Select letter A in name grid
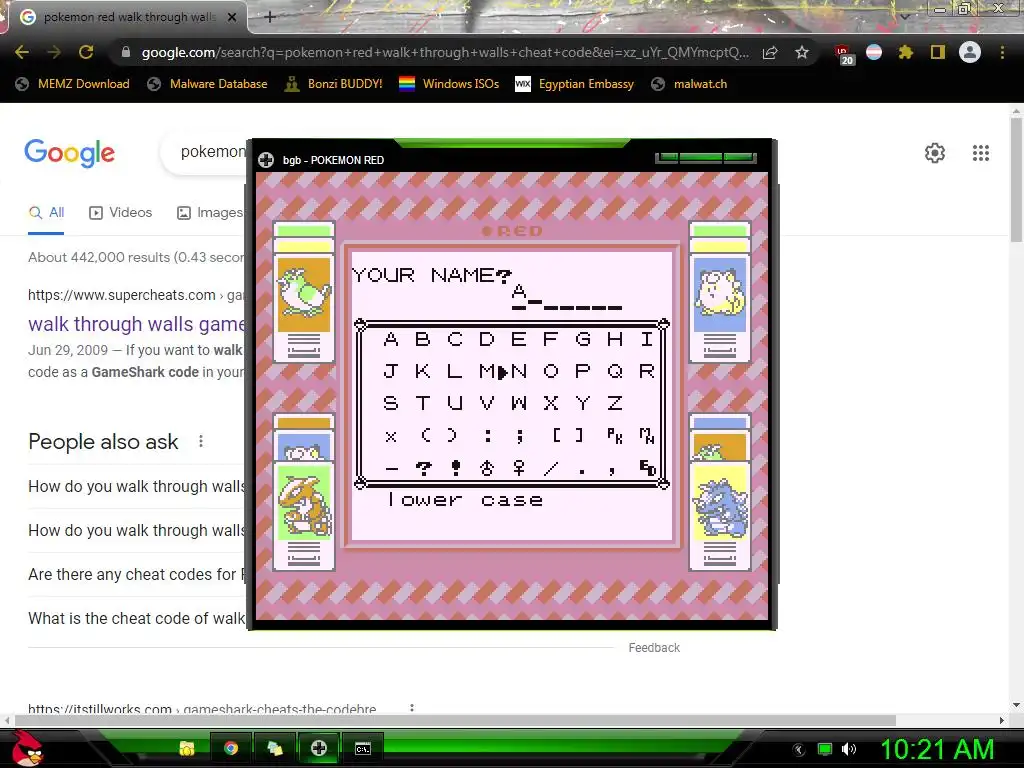The image size is (1024, 768). (391, 339)
